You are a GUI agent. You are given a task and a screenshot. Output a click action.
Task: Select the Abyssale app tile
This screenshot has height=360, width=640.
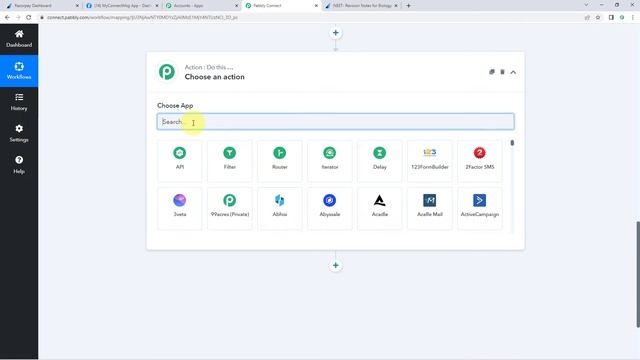pyautogui.click(x=329, y=208)
